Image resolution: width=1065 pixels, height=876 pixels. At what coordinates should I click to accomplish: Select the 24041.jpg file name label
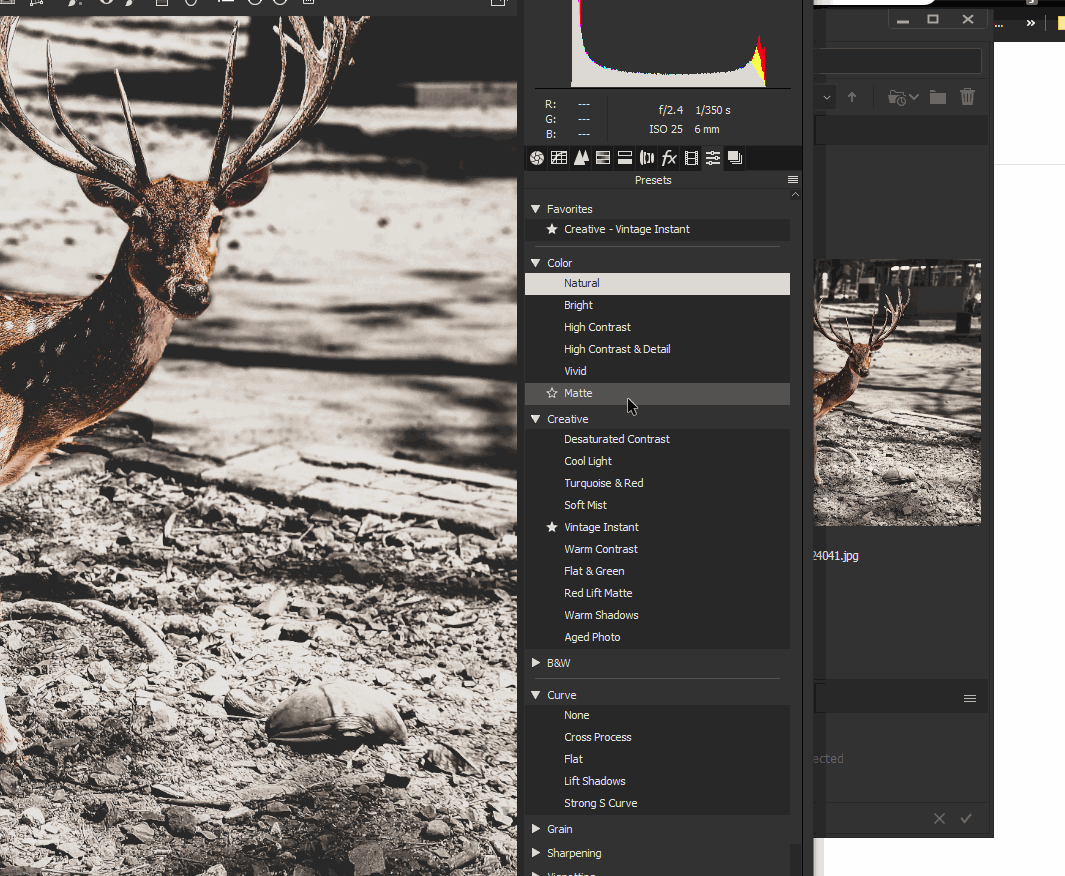click(836, 556)
